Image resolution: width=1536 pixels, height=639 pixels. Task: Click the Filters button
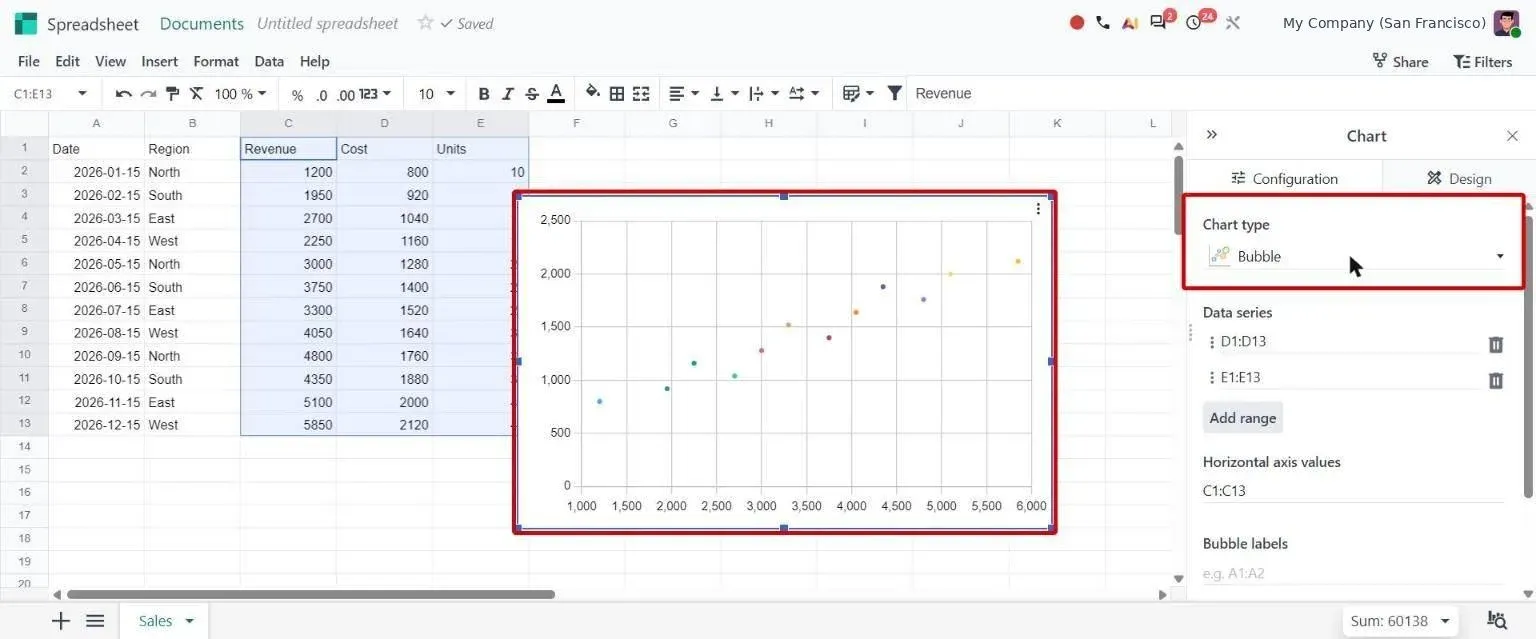(1482, 61)
